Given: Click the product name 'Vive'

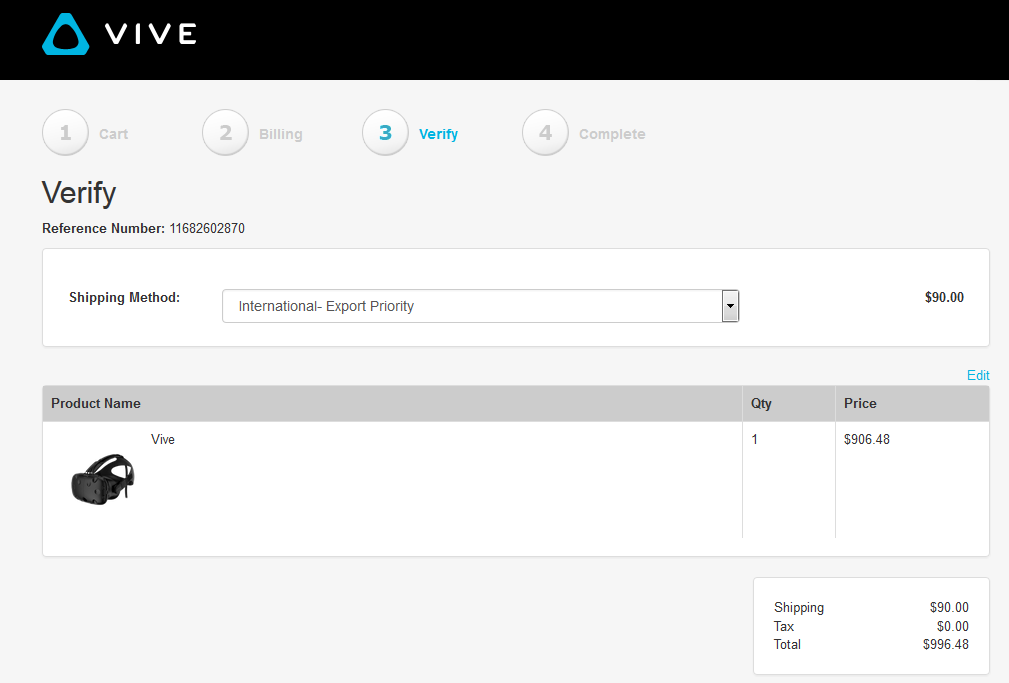Looking at the screenshot, I should pos(163,439).
